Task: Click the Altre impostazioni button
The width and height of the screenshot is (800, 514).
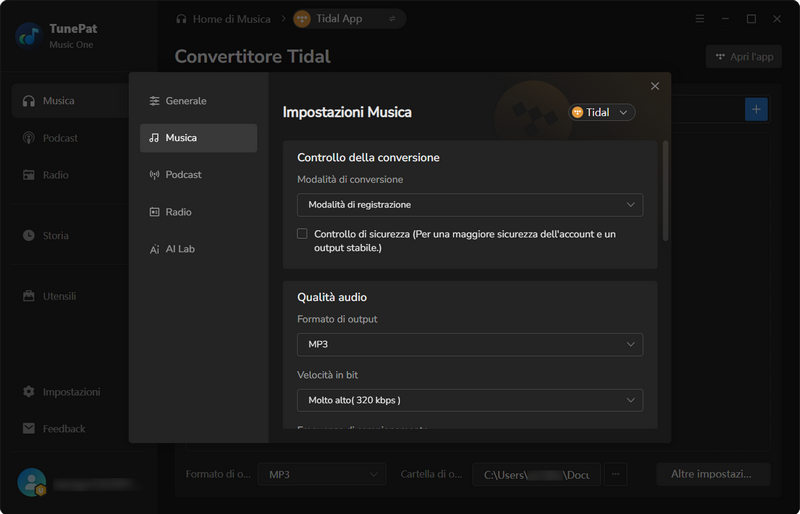Action: (x=712, y=474)
